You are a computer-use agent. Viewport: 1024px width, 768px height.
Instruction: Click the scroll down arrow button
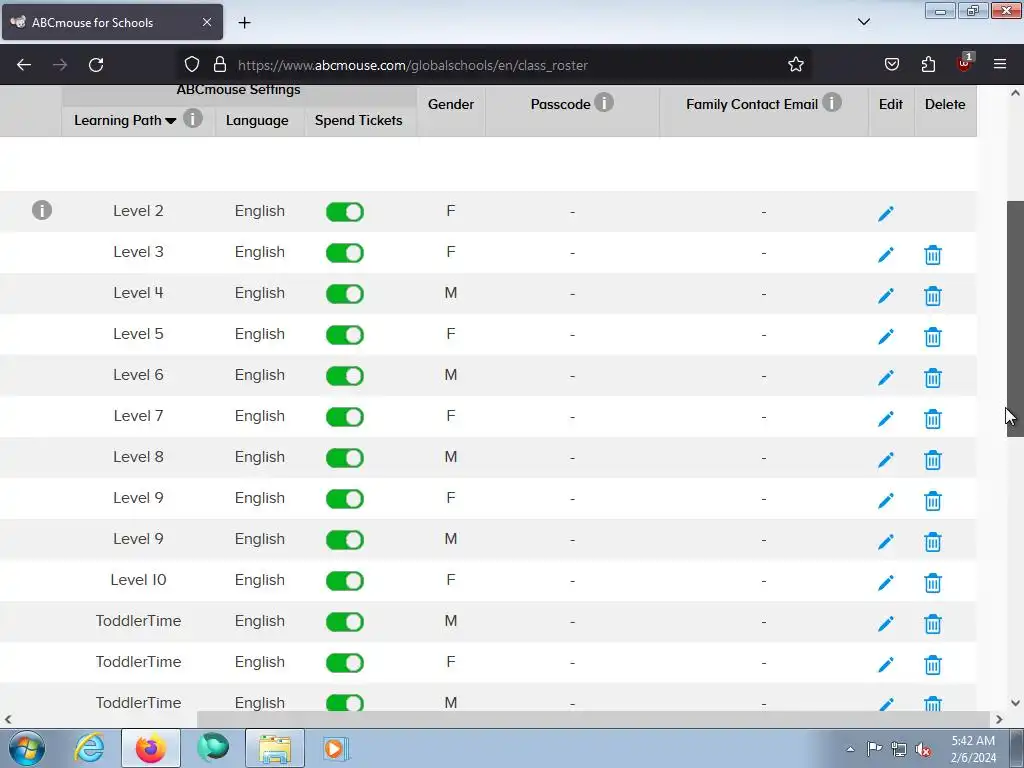coord(1015,703)
